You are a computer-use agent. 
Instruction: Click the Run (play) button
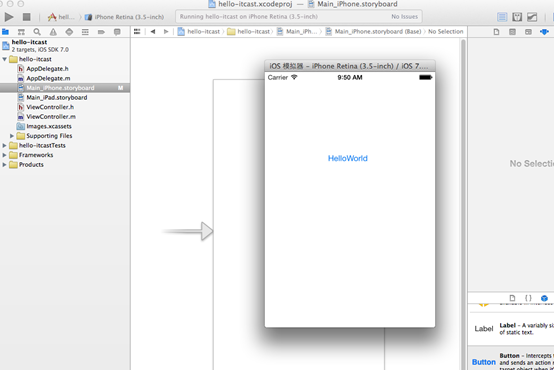(x=9, y=17)
